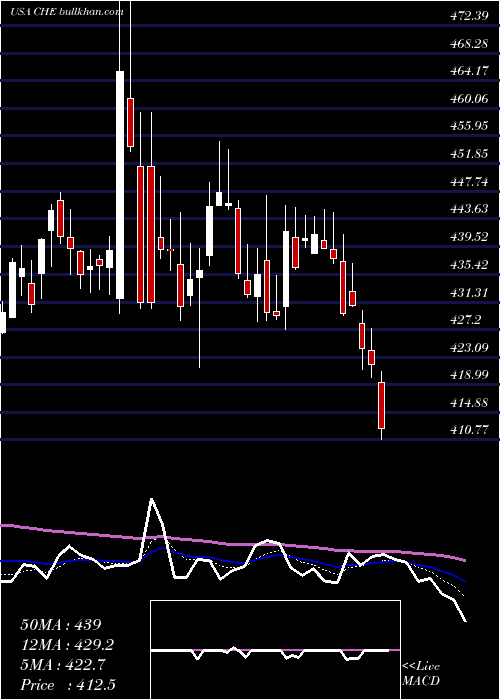Click the 5MA : 422.7 readout
Image resolution: width=500 pixels, height=700 pixels.
(x=63, y=665)
